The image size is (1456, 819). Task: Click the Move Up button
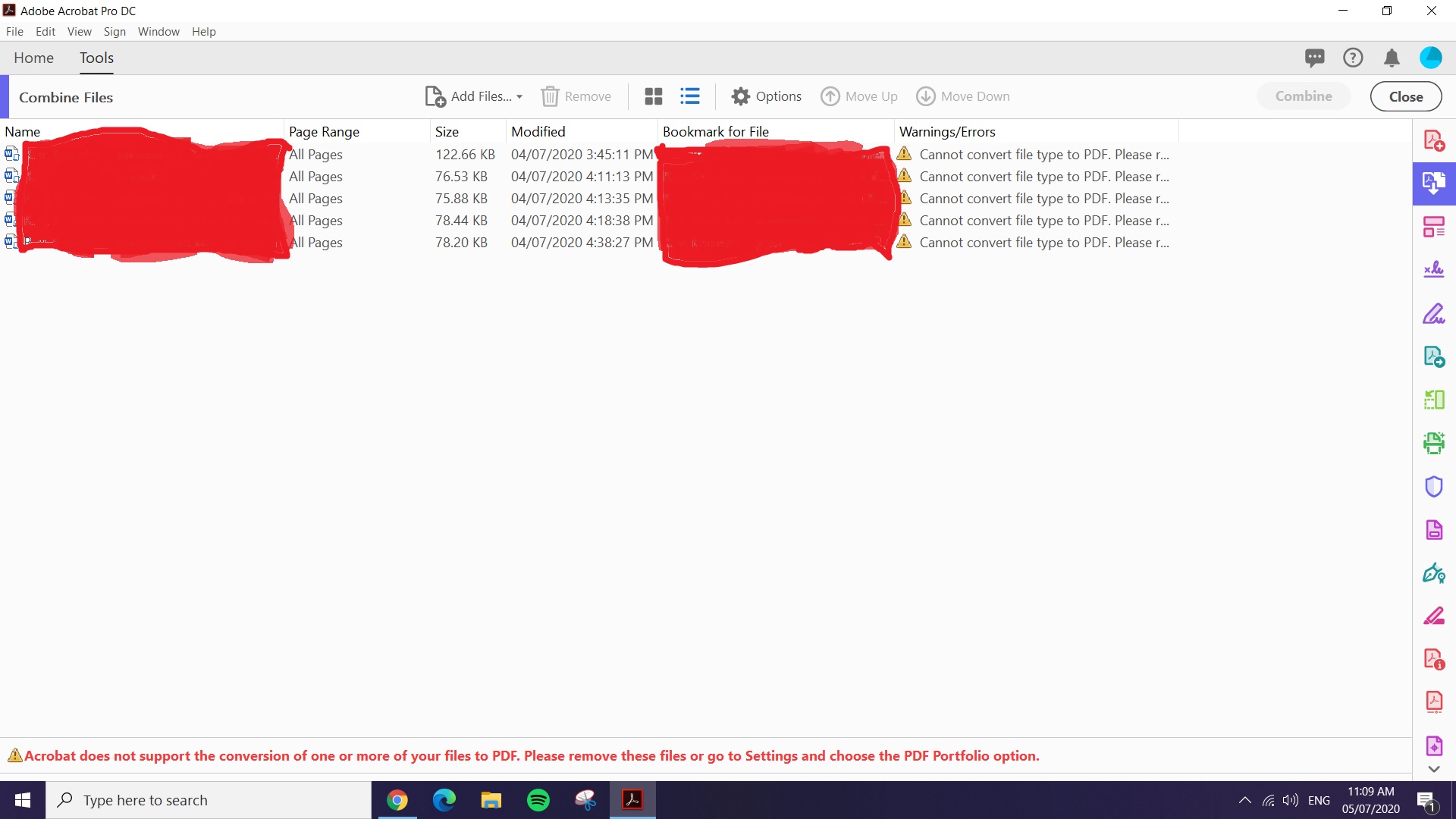859,97
